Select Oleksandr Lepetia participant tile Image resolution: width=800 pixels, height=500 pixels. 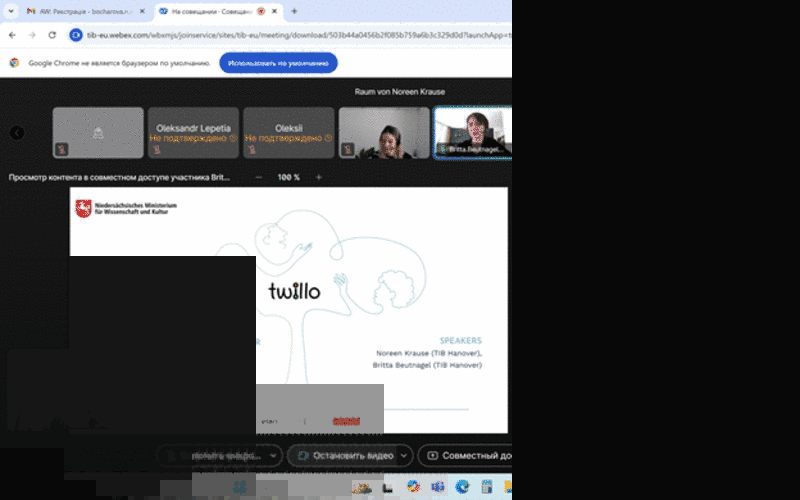point(193,133)
